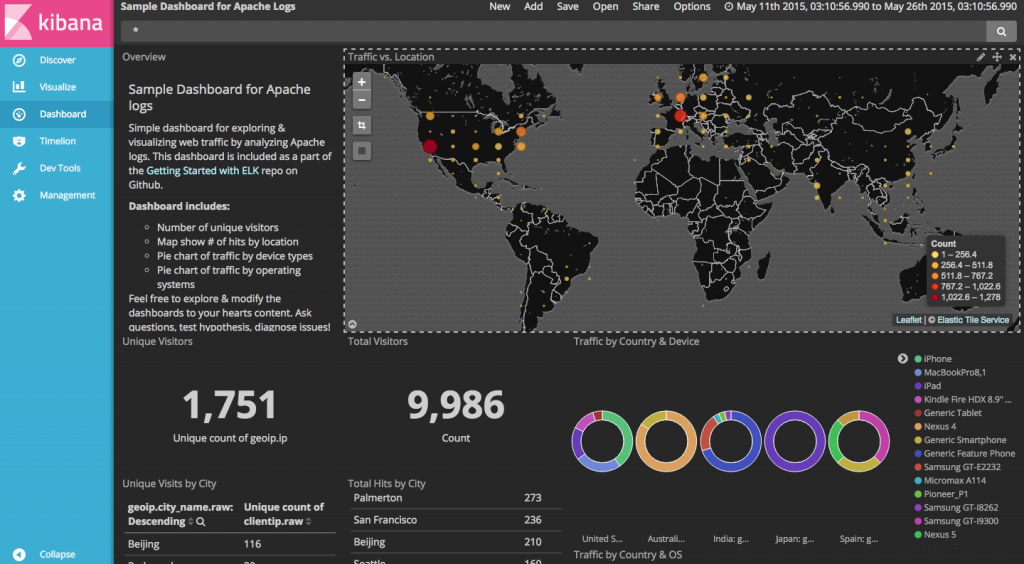Image resolution: width=1024 pixels, height=564 pixels.
Task: Select draw rectangle tool on map
Action: pyautogui.click(x=362, y=151)
